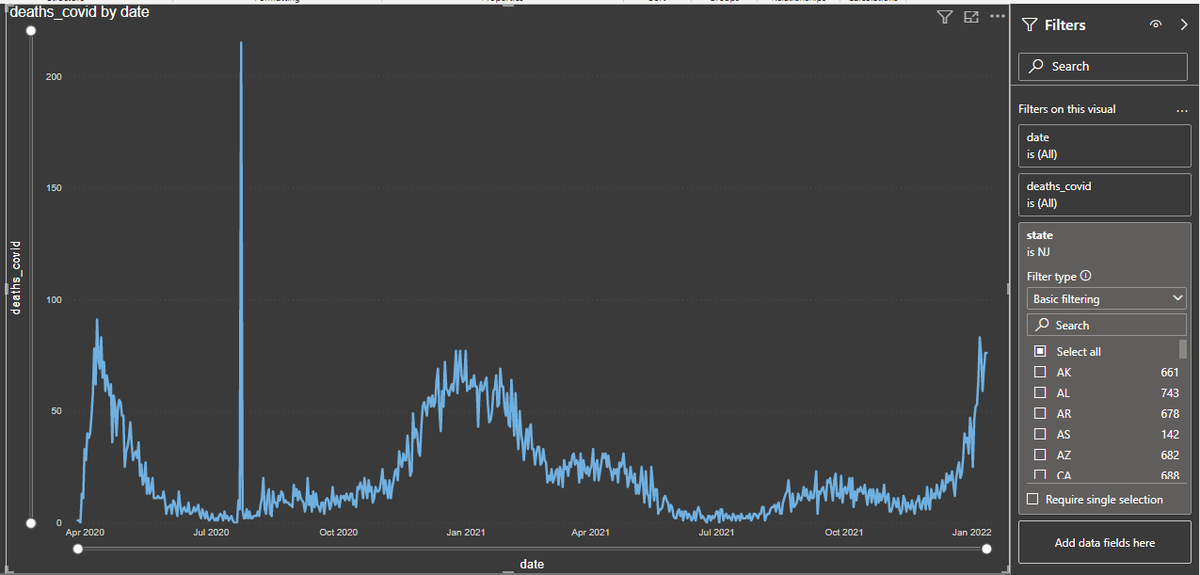Enable Require single selection

point(1033,499)
